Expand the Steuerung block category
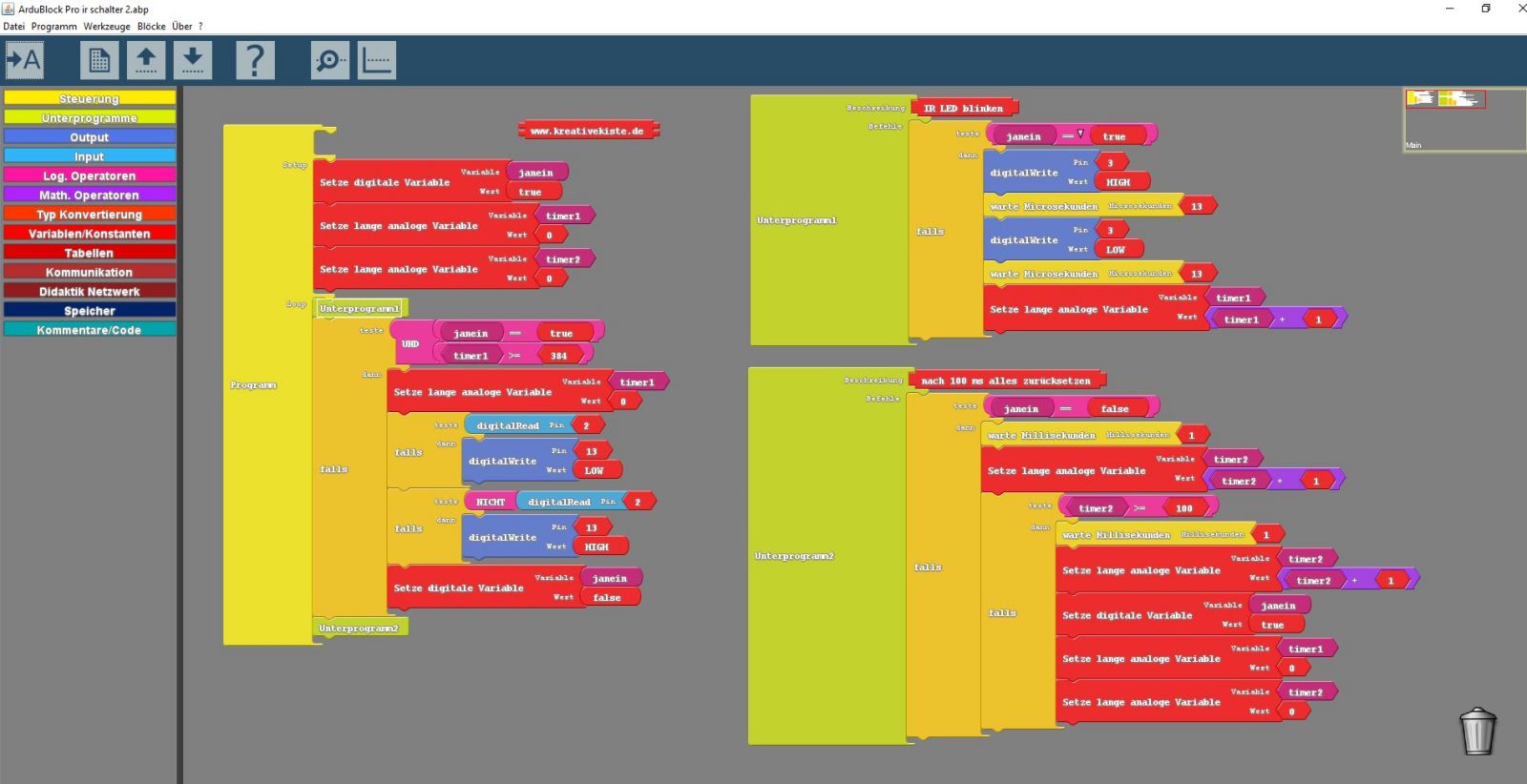This screenshot has width=1527, height=784. point(90,98)
